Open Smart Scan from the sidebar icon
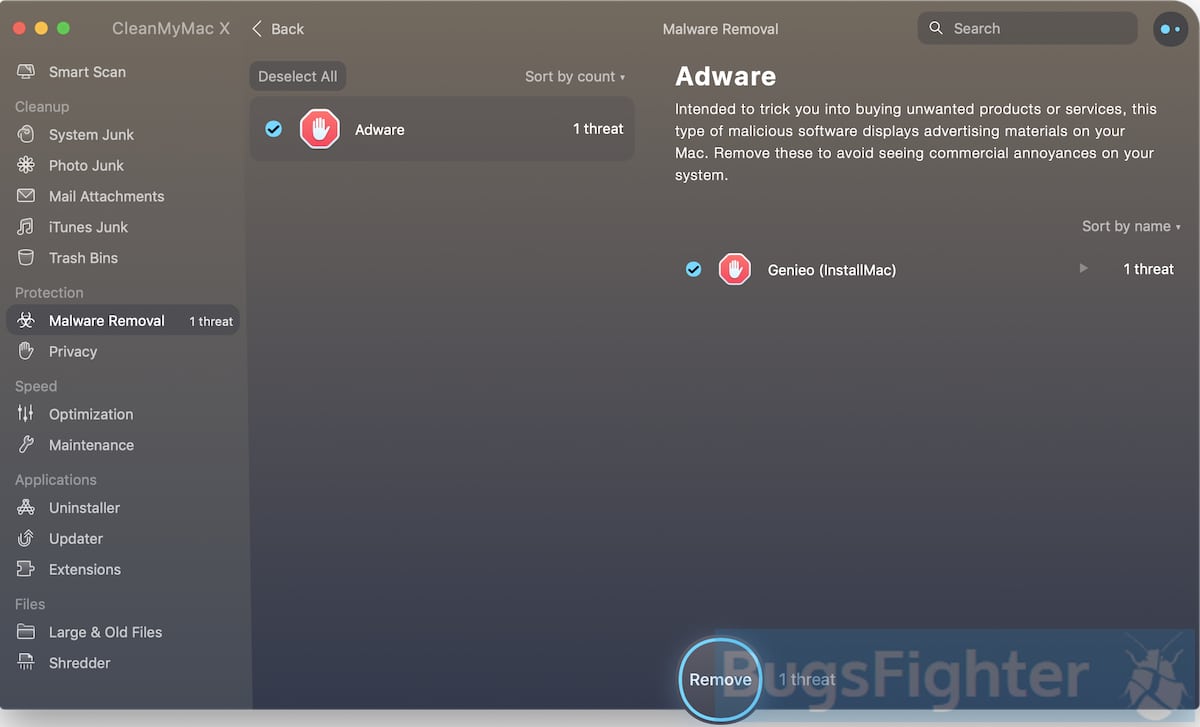Screen dimensions: 1200x727 (x=26, y=72)
